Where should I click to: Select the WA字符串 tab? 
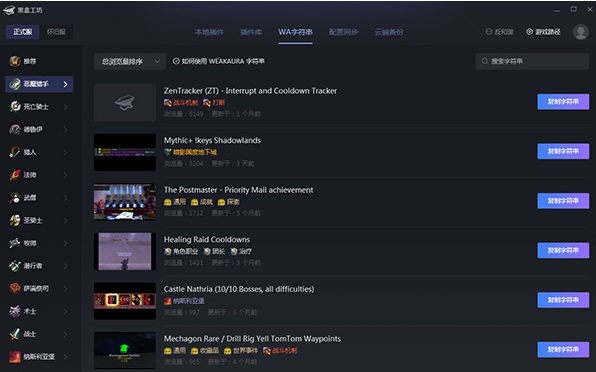click(295, 32)
